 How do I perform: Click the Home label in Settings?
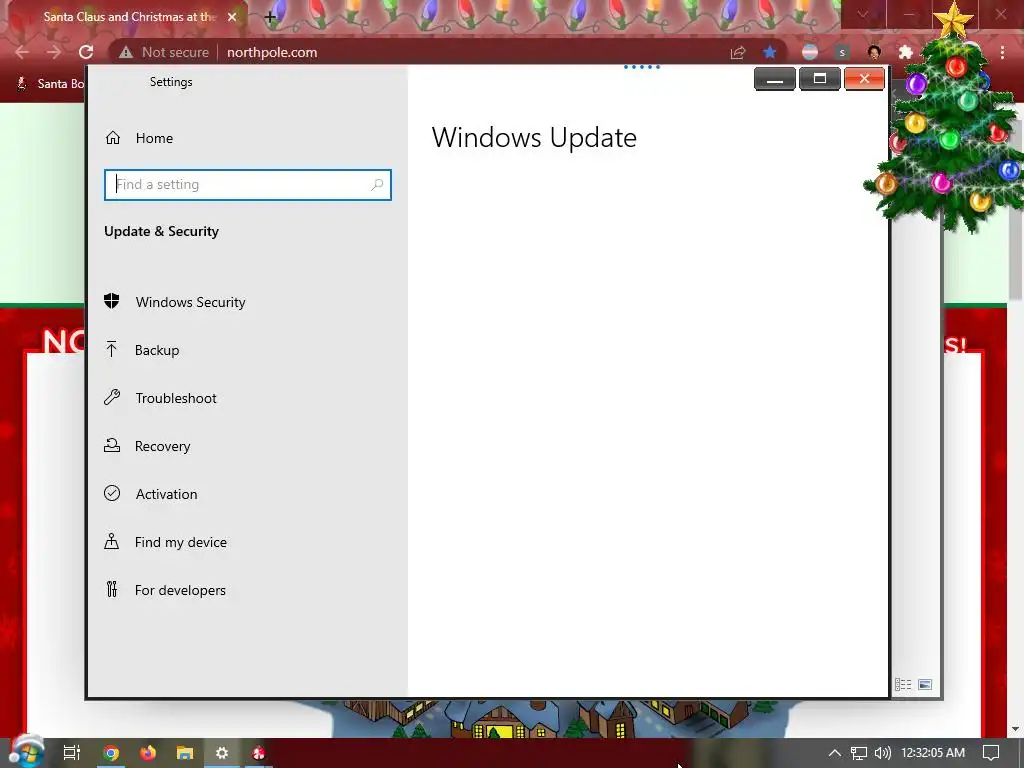click(x=154, y=138)
